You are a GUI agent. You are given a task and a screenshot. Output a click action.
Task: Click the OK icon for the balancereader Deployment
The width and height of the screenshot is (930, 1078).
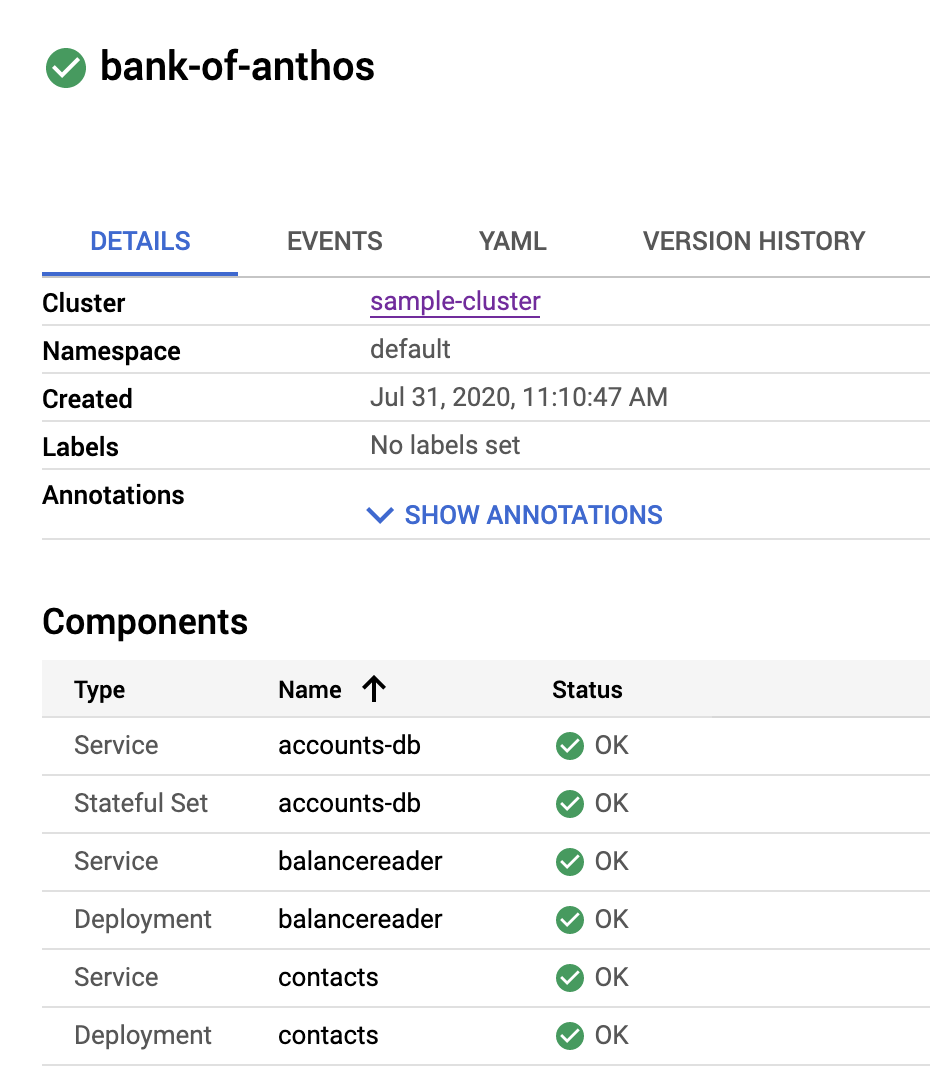click(569, 919)
